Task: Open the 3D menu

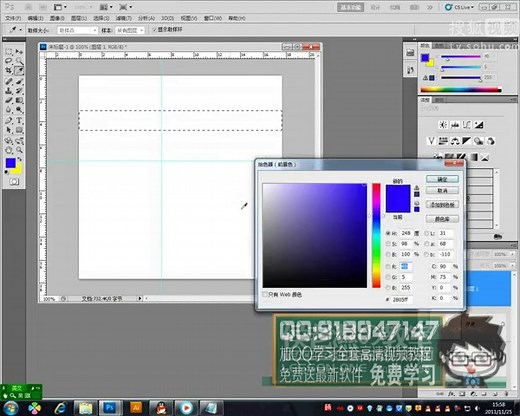Action: pos(168,18)
